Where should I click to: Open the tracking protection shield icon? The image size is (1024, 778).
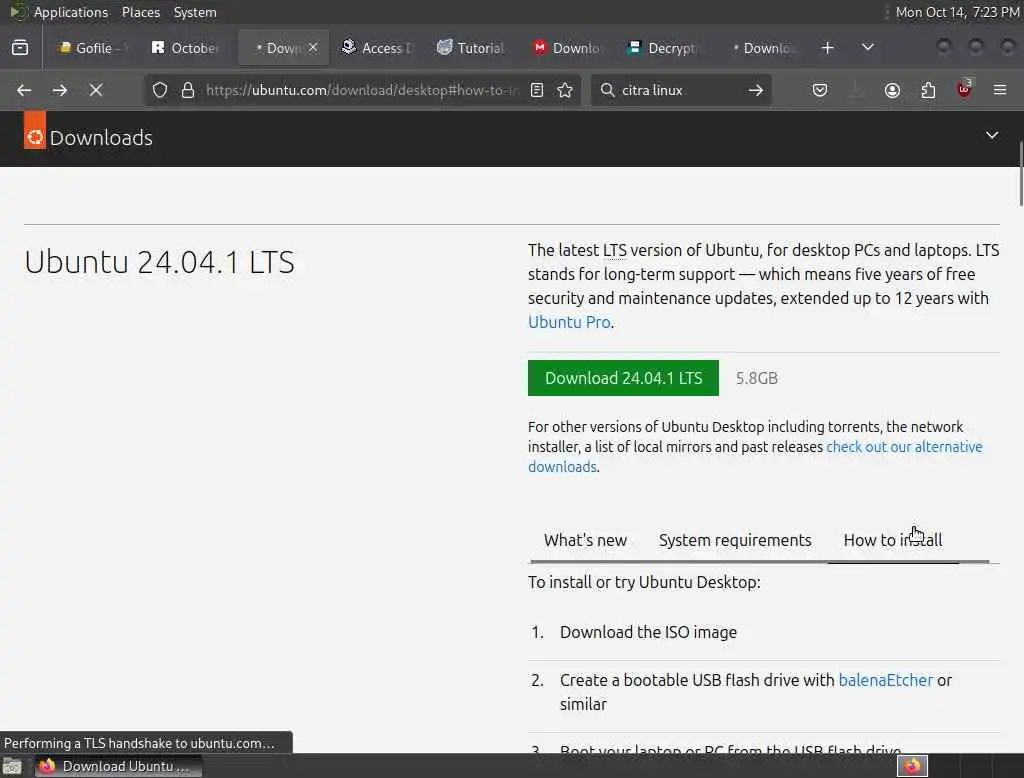(x=160, y=90)
